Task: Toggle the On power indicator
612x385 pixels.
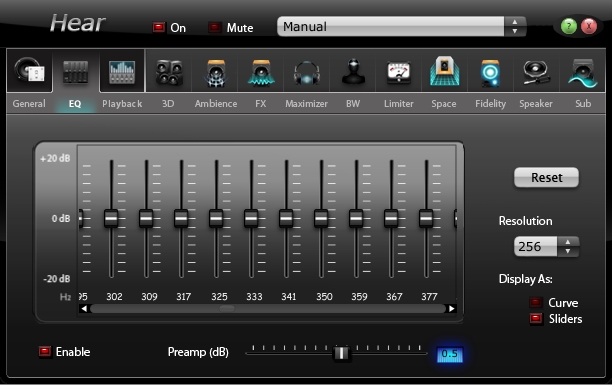Action: pos(158,27)
